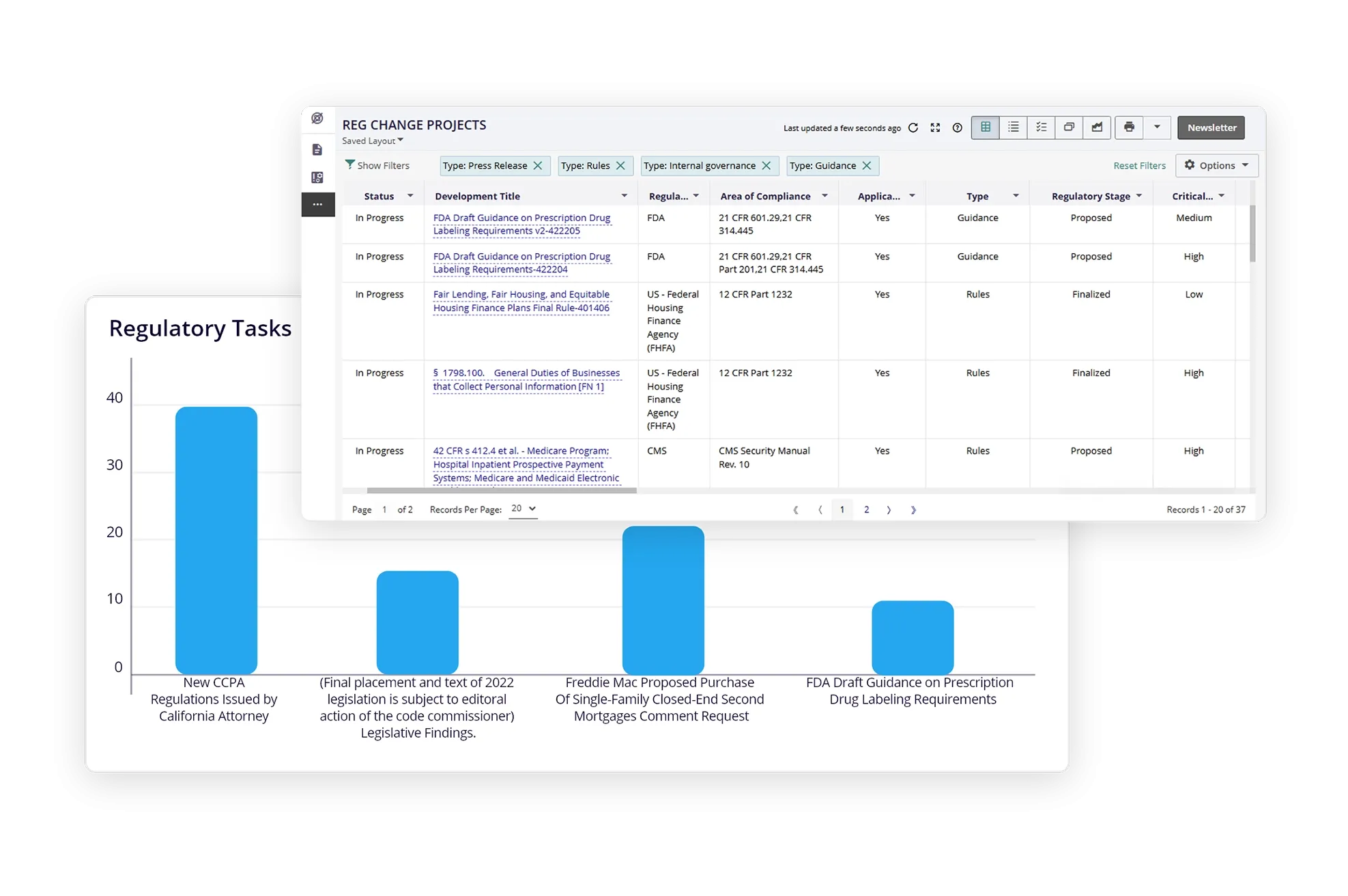Open the Records Per Page dropdown

tap(523, 508)
